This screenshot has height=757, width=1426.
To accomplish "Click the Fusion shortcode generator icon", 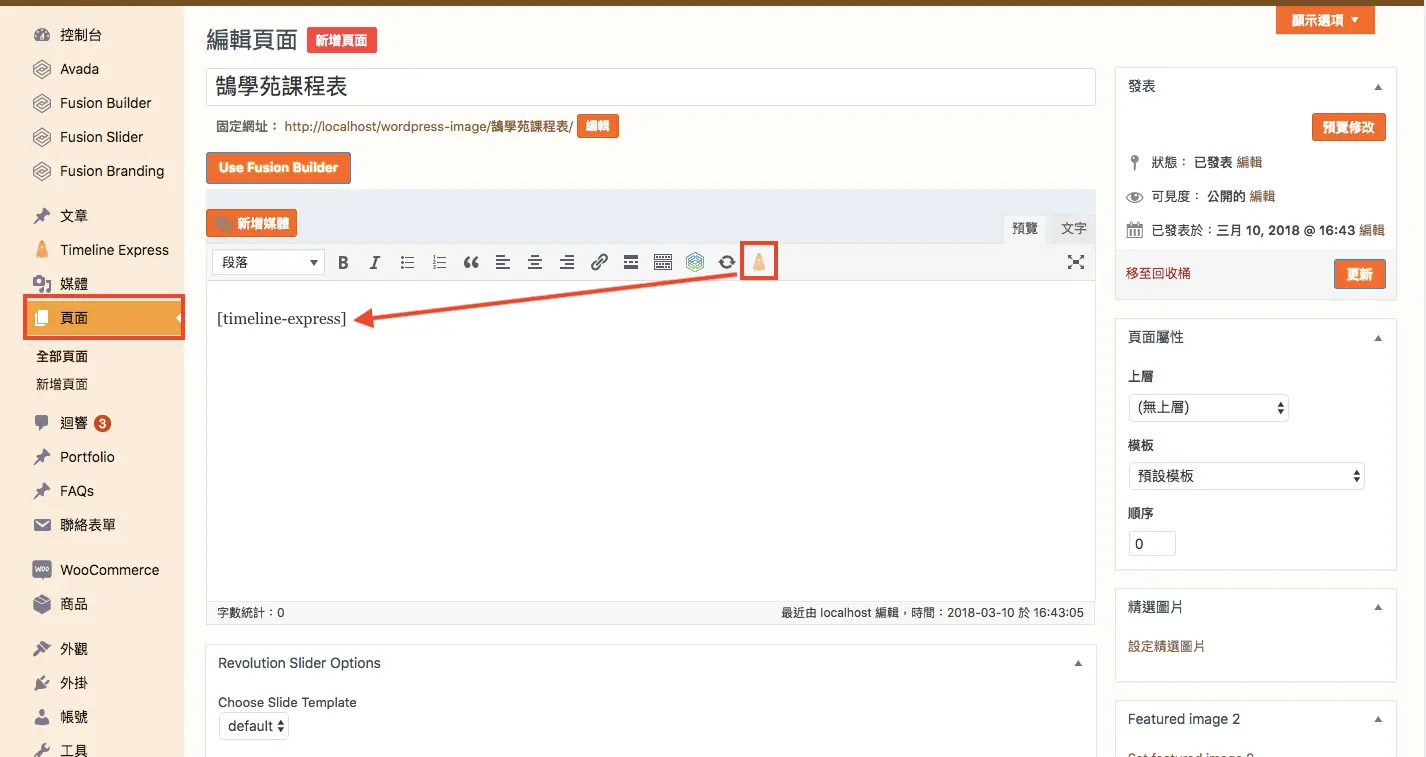I will click(x=695, y=263).
